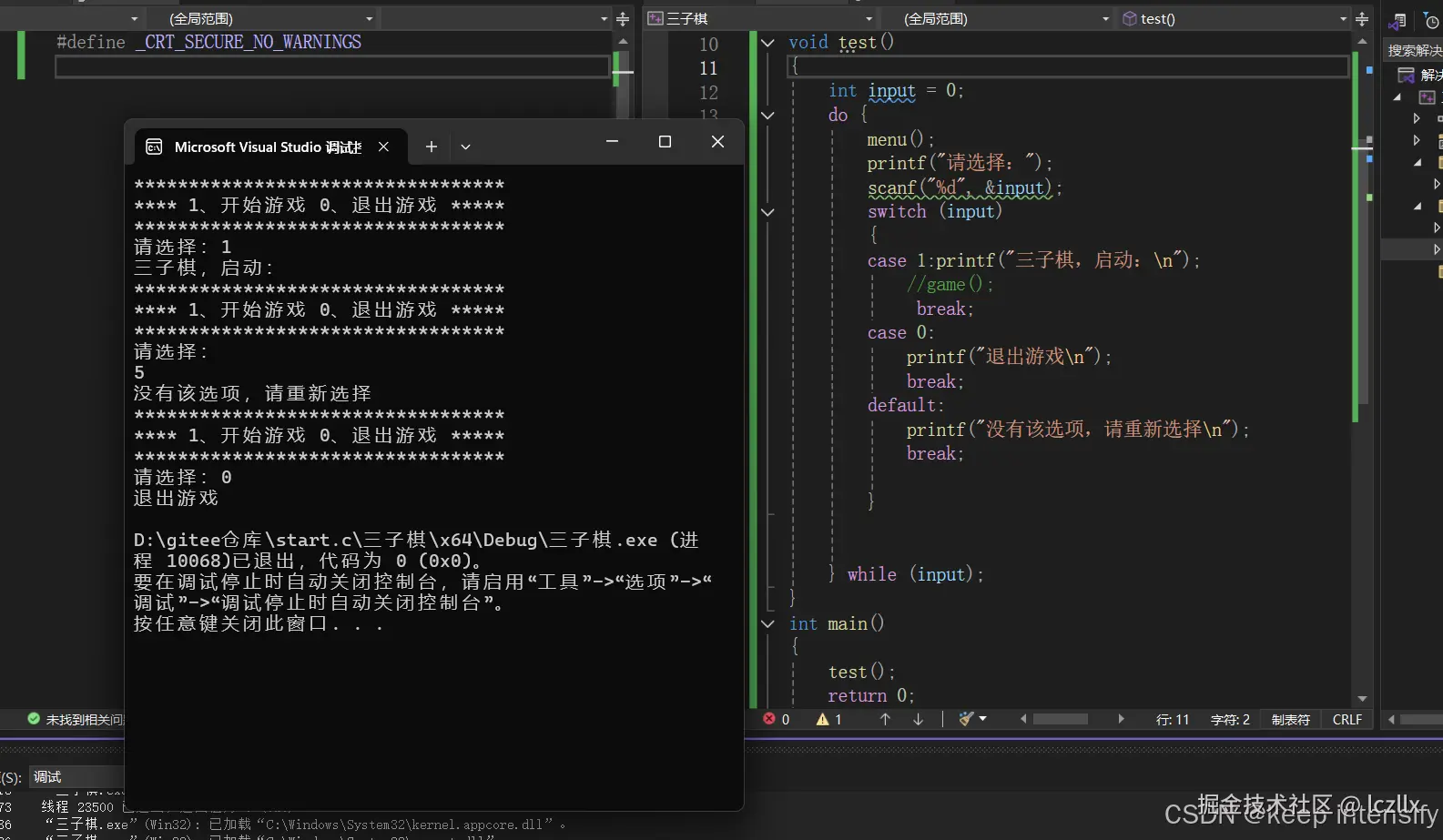This screenshot has width=1443, height=840.
Task: Click the printf("请选择: ") code line
Action: 960,164
